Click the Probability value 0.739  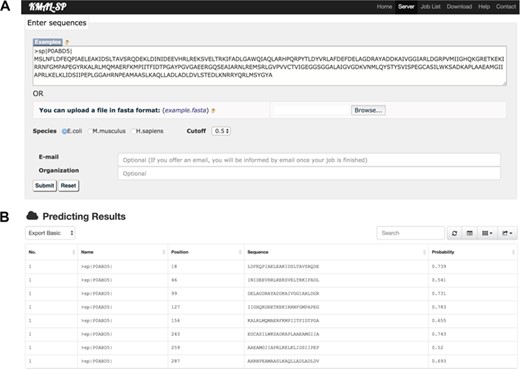point(439,267)
